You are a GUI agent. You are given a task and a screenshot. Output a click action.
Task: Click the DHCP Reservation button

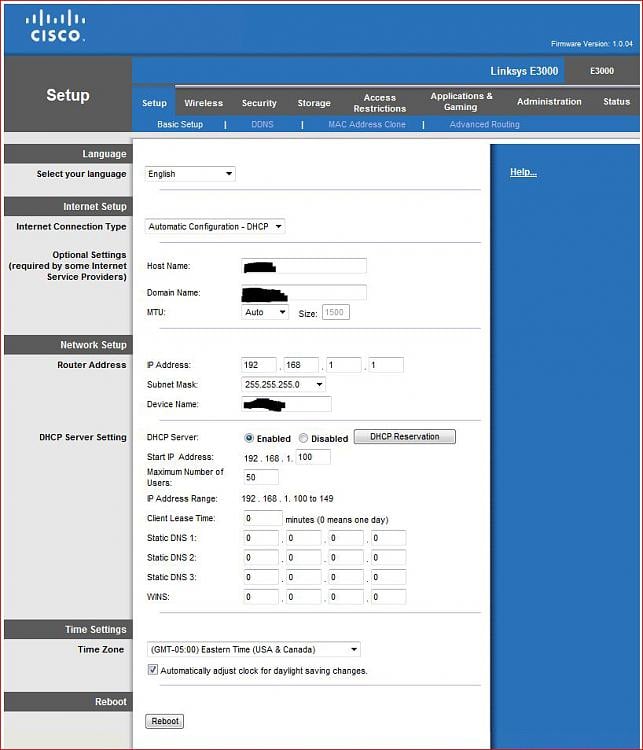coord(404,436)
